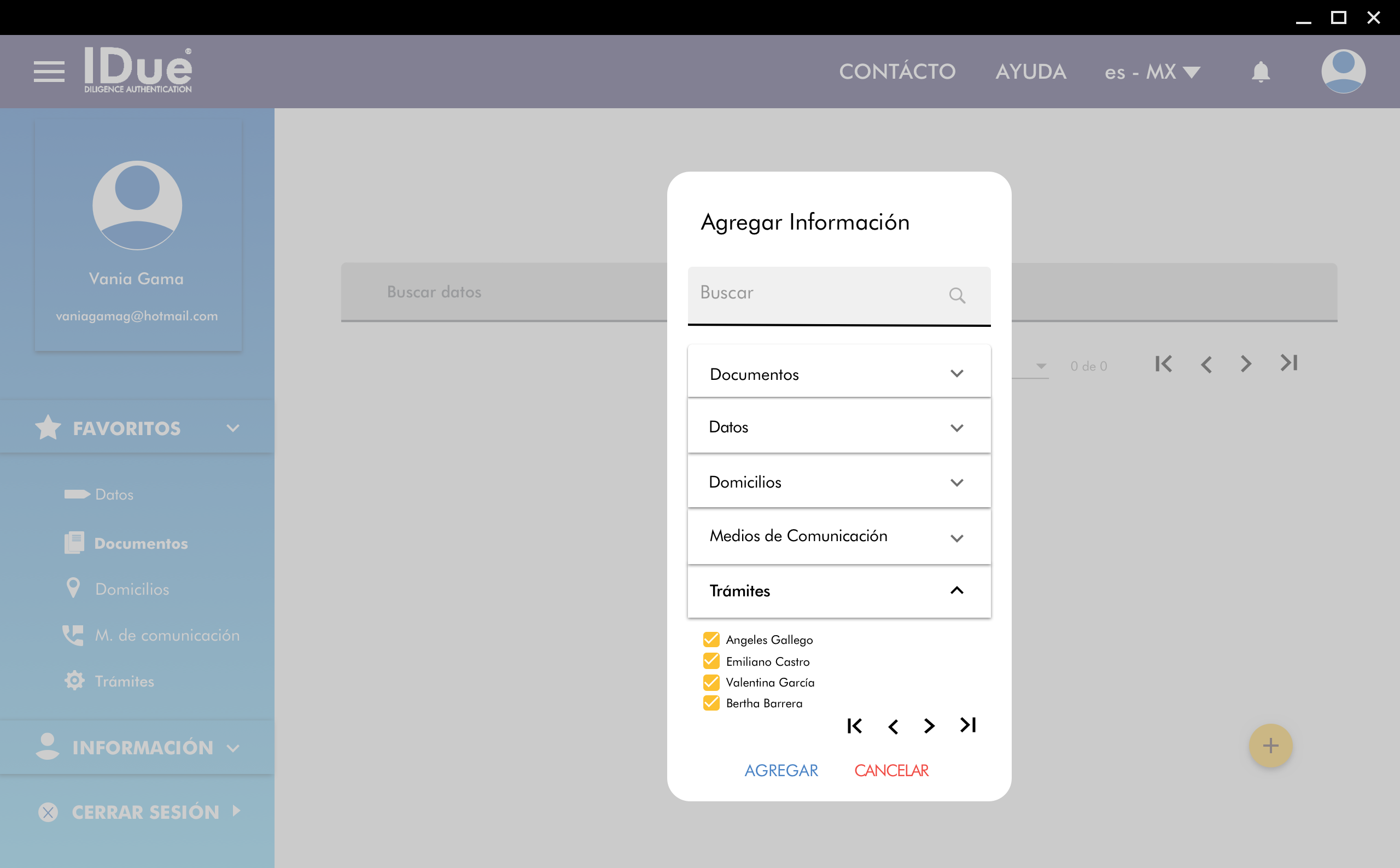Open the hamburger menu icon
Viewport: 1400px width, 868px height.
(49, 72)
